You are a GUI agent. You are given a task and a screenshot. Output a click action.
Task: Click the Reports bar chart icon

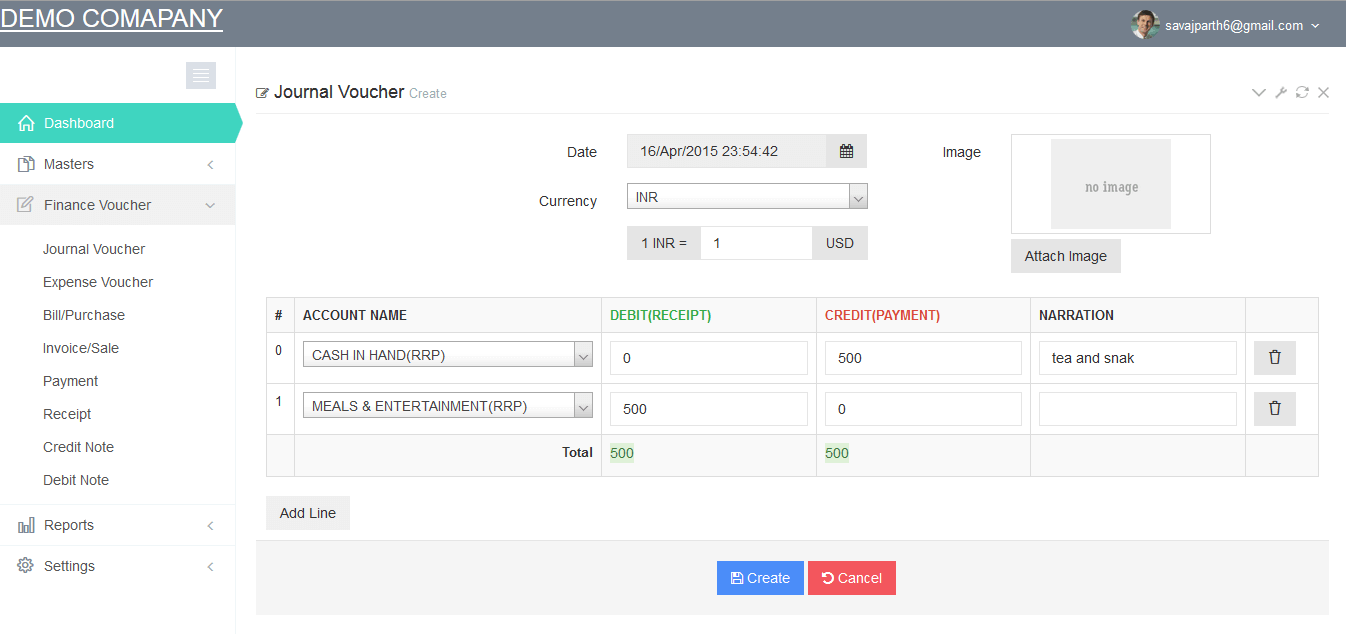[27, 525]
